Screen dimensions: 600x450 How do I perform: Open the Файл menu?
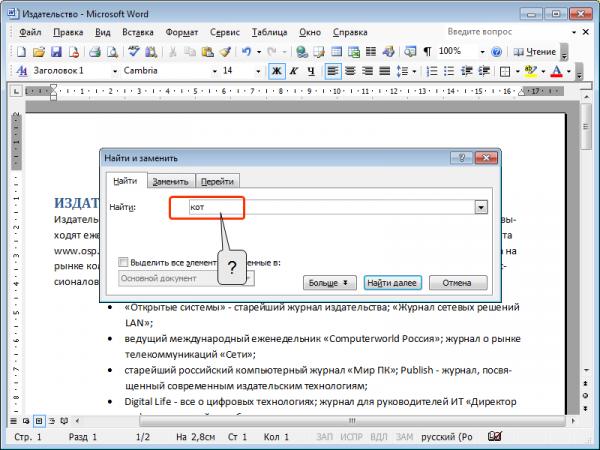pyautogui.click(x=30, y=33)
